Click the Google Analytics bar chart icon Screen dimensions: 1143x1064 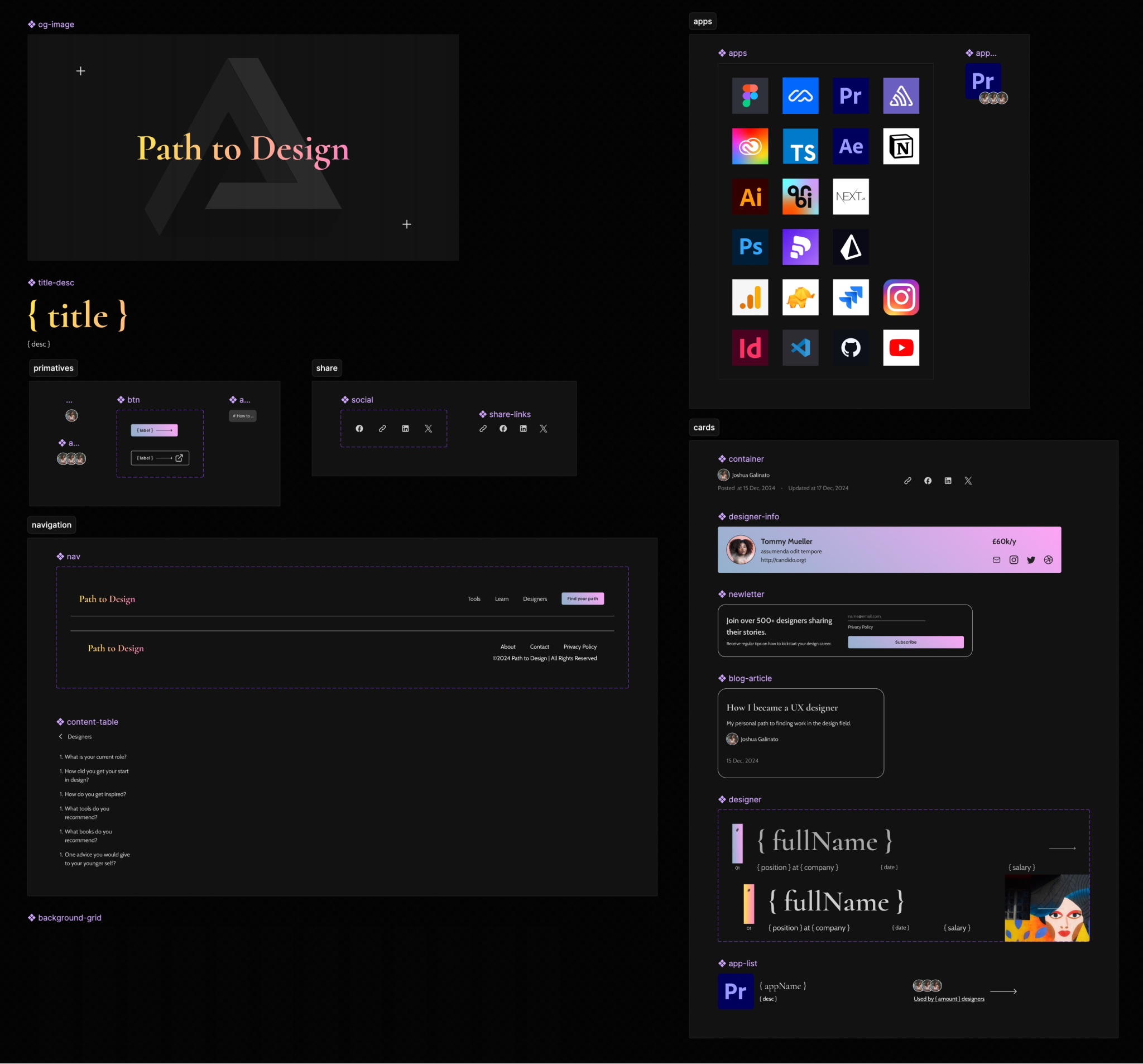pyautogui.click(x=750, y=298)
